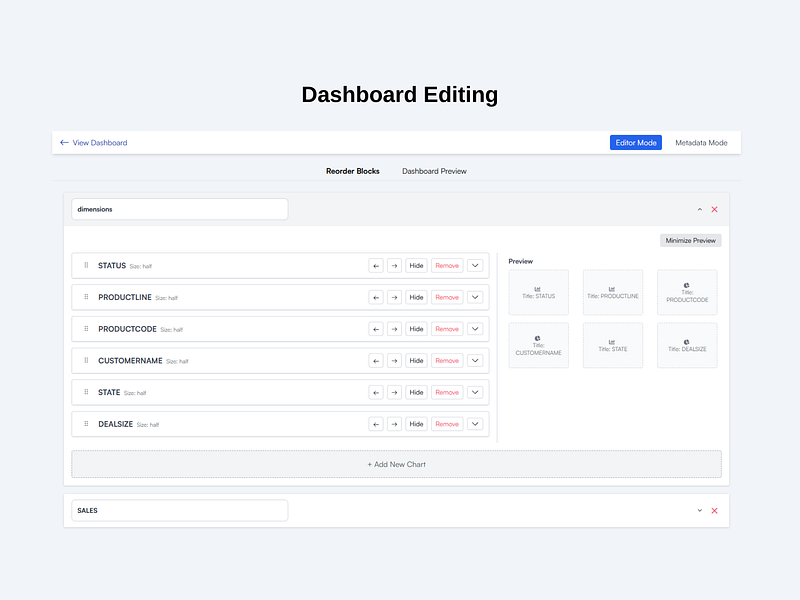
Task: Click the back arrow next to View Dashboard
Action: tap(62, 142)
